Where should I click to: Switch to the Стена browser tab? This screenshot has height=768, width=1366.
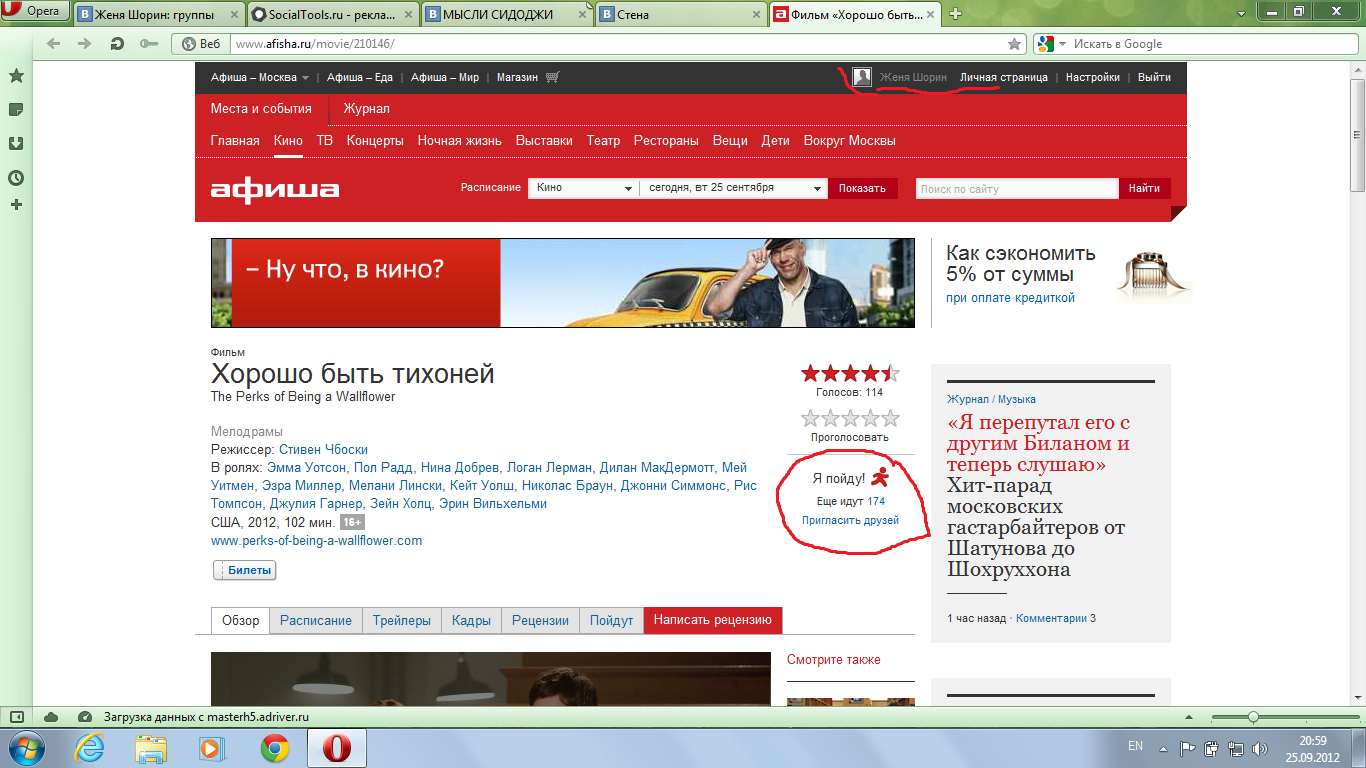coord(680,14)
